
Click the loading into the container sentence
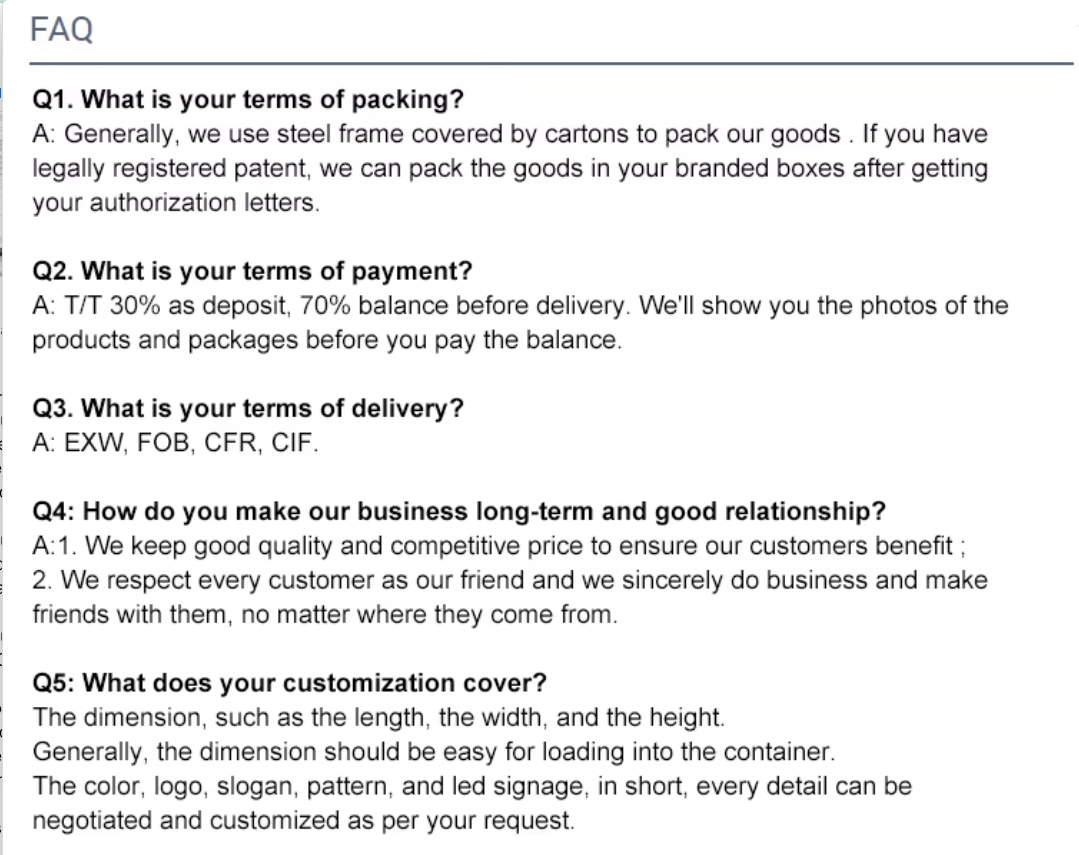click(x=433, y=751)
